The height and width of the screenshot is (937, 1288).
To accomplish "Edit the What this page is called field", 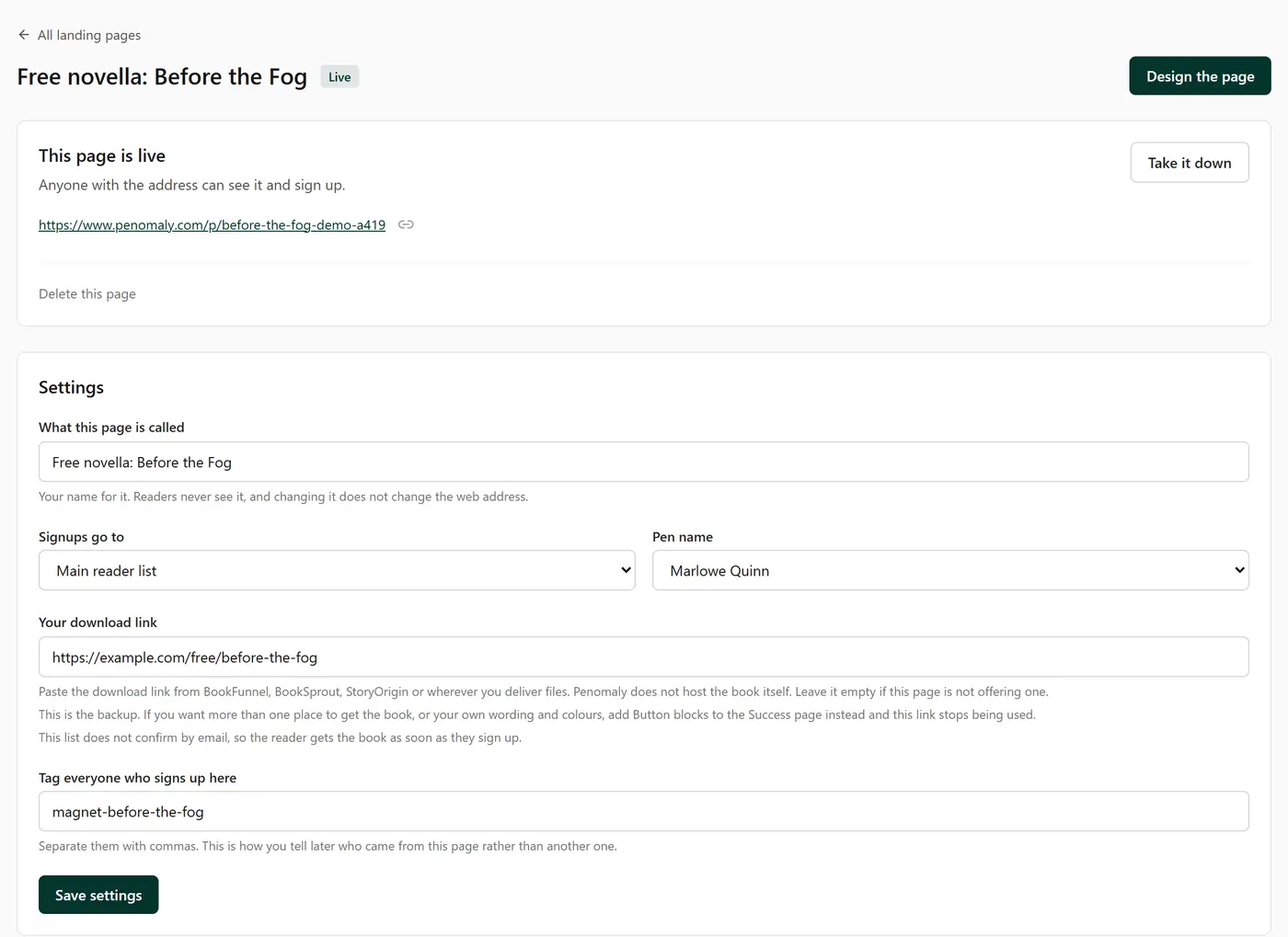I will 643,462.
